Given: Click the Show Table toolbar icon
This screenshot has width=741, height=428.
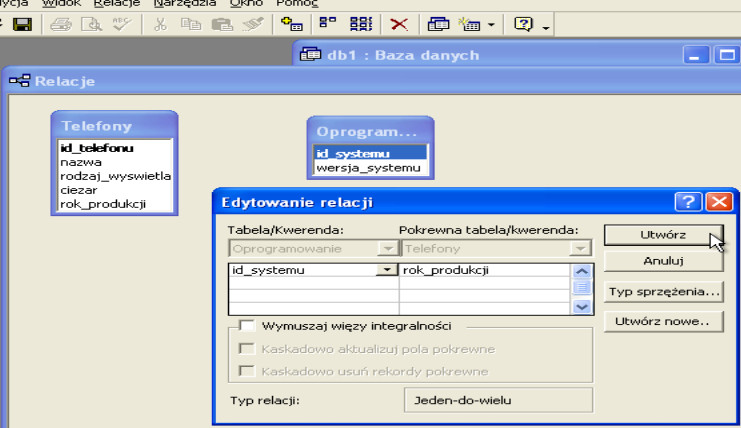Looking at the screenshot, I should pos(299,22).
